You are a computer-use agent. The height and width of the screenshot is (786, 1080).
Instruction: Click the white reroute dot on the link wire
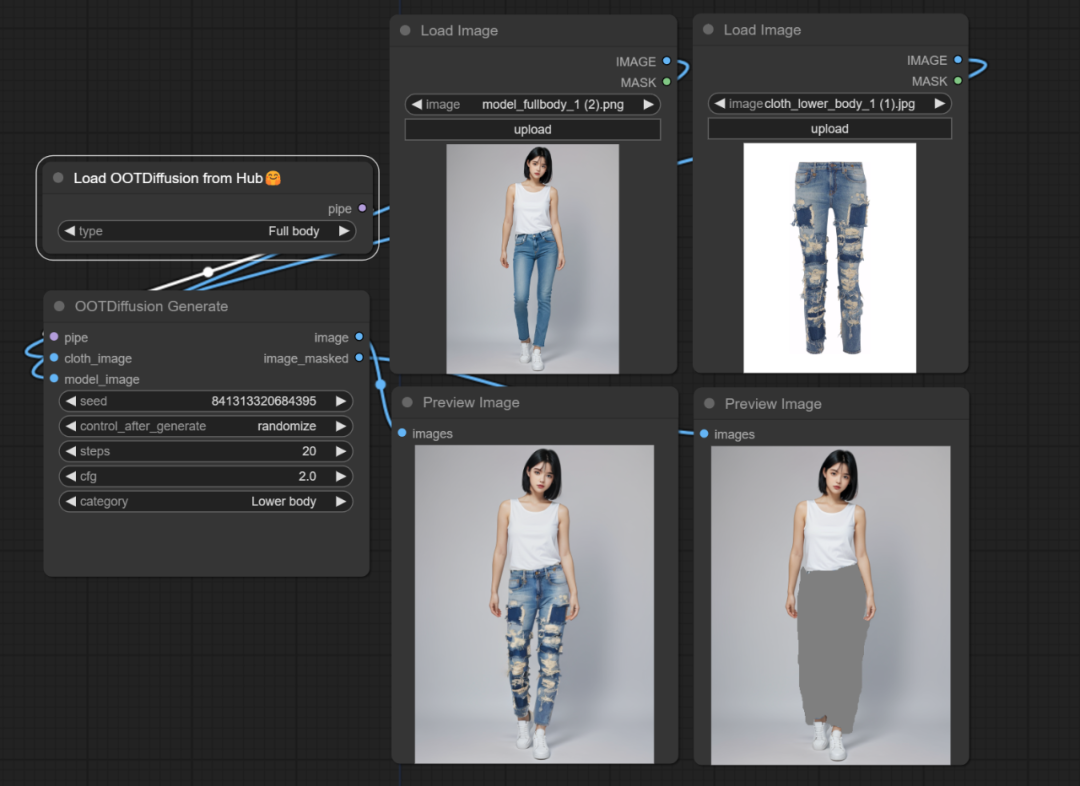coord(208,271)
